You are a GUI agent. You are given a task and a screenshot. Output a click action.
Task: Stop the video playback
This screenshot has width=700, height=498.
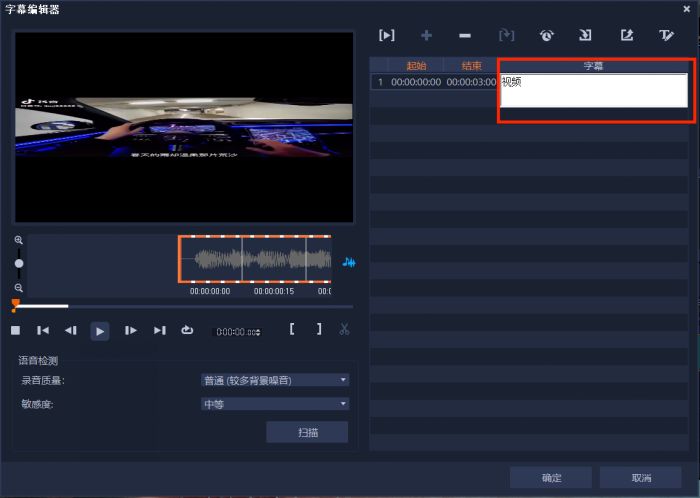coord(16,330)
